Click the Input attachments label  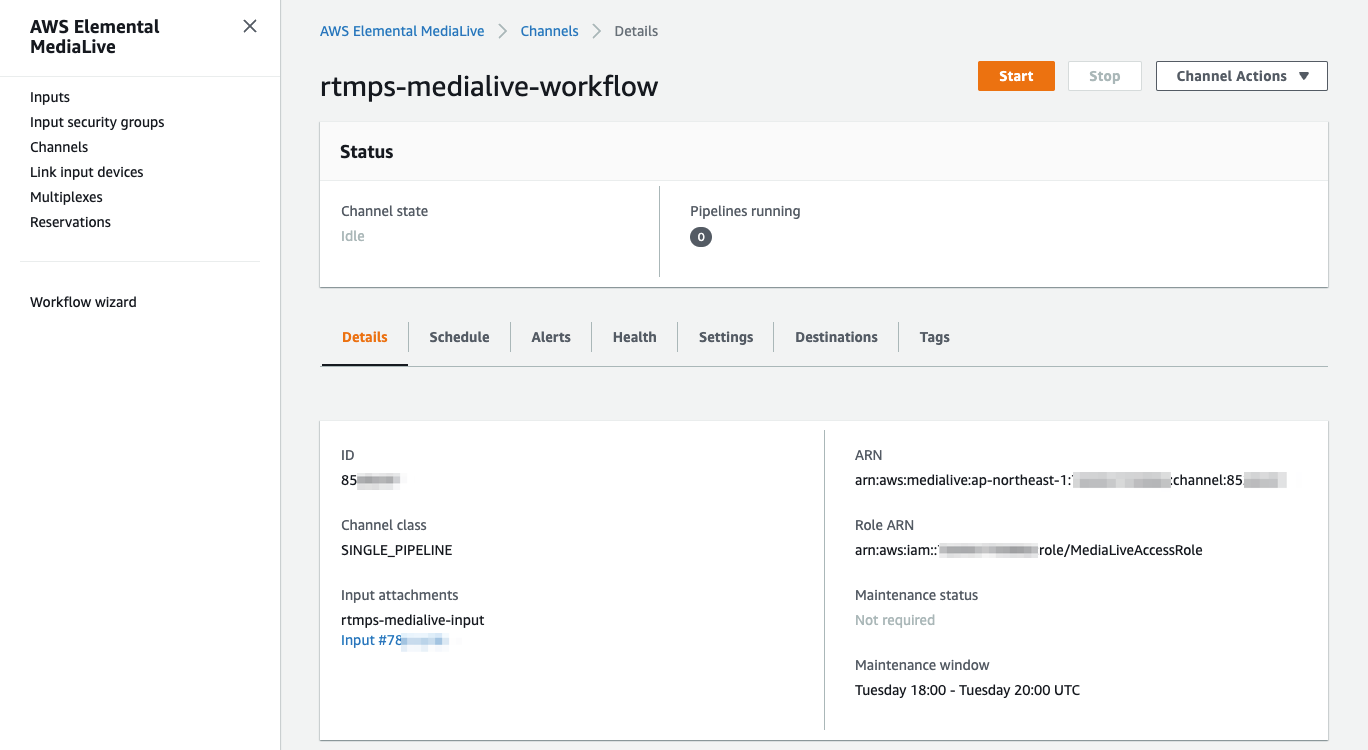pos(400,595)
